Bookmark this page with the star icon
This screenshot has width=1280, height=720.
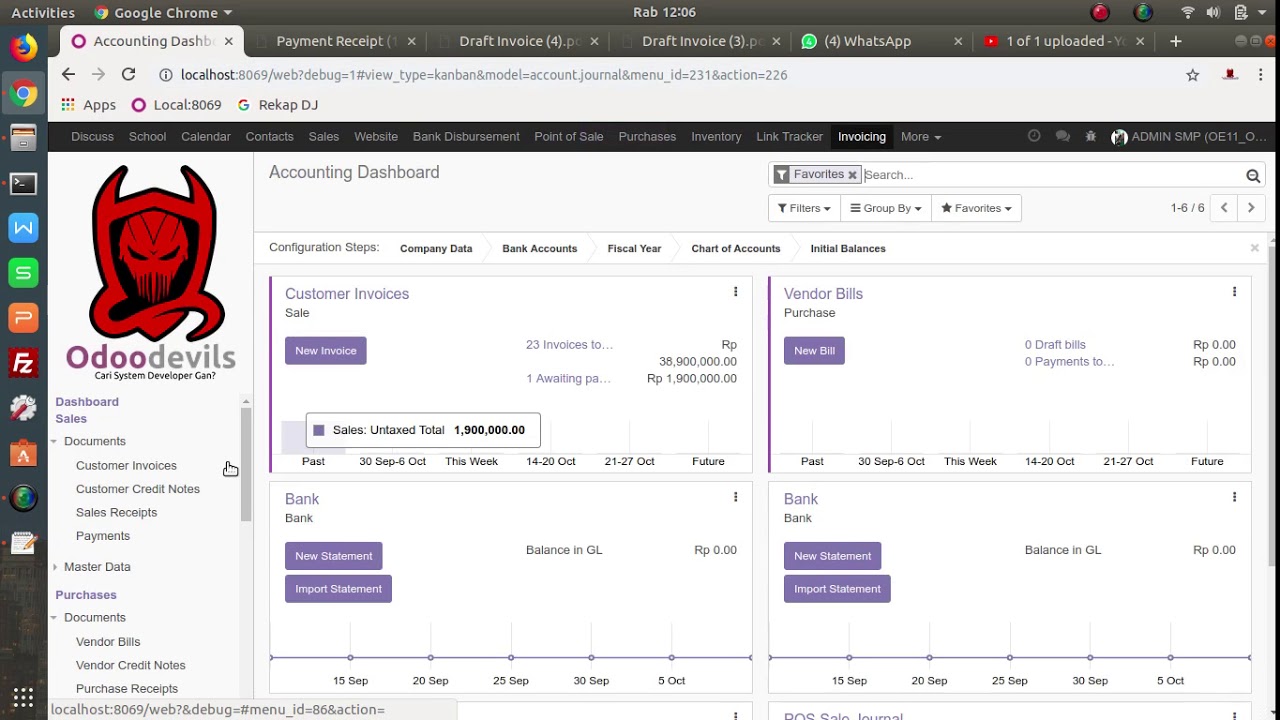coord(1192,75)
